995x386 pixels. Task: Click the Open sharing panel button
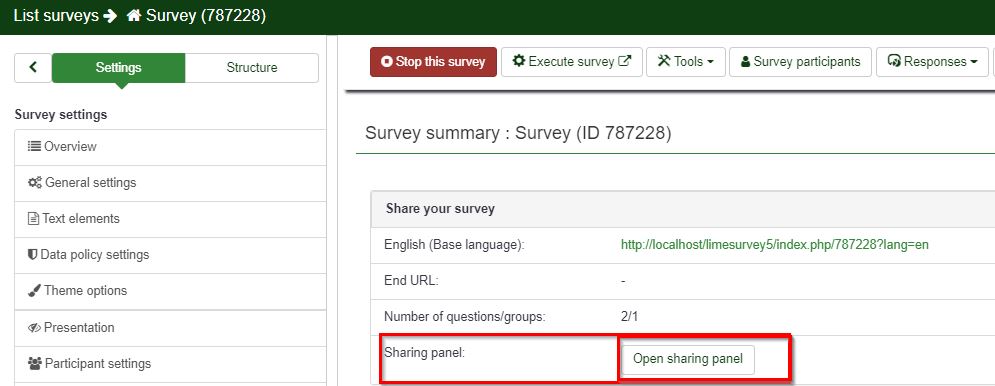688,359
